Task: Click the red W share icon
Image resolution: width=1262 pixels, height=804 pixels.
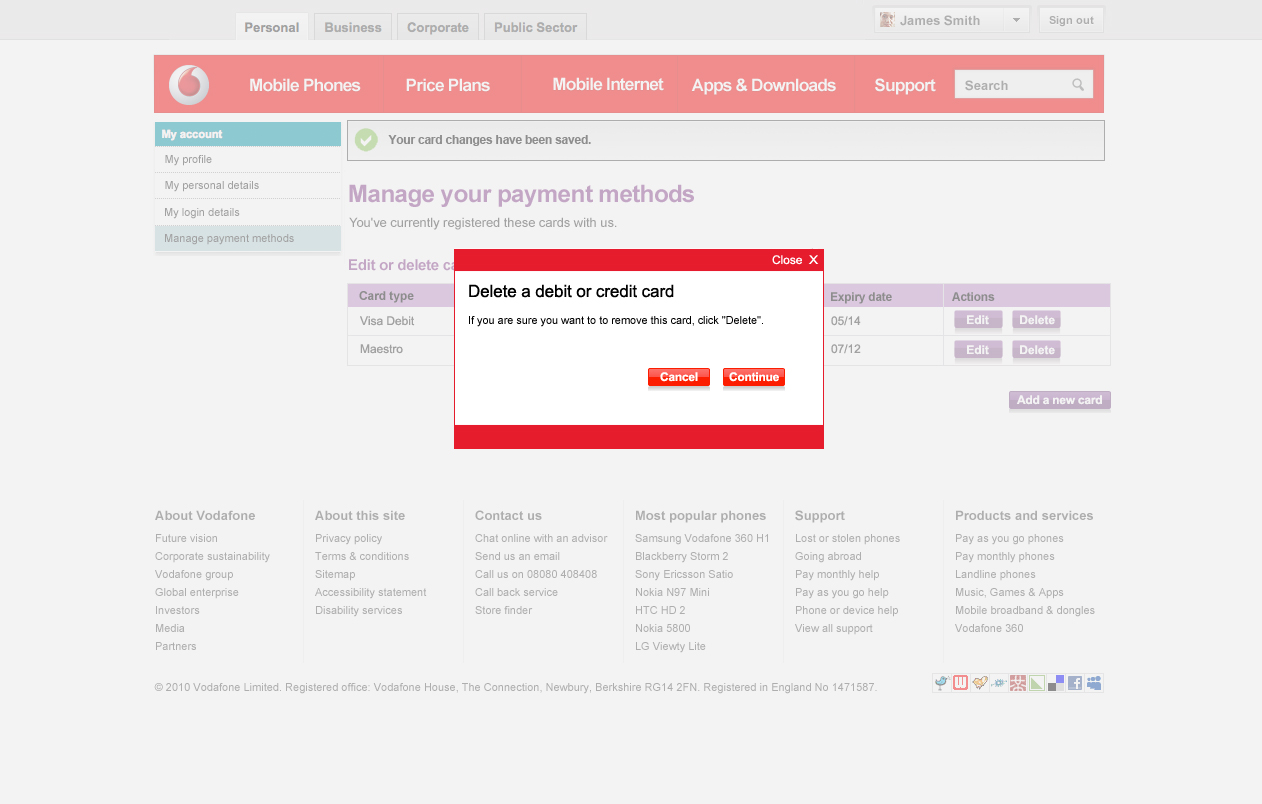Action: point(960,683)
